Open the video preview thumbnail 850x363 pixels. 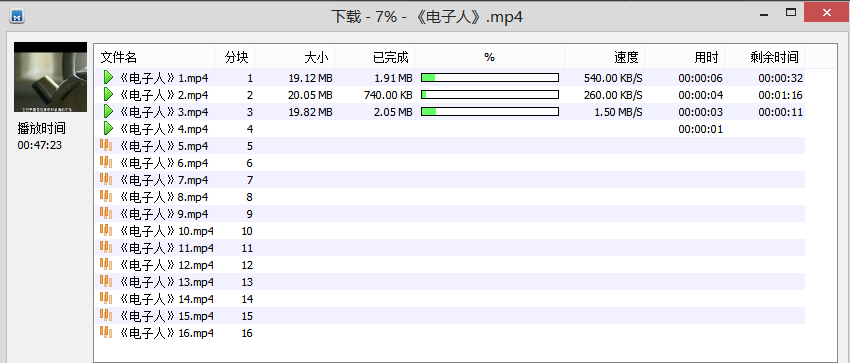pyautogui.click(x=50, y=77)
